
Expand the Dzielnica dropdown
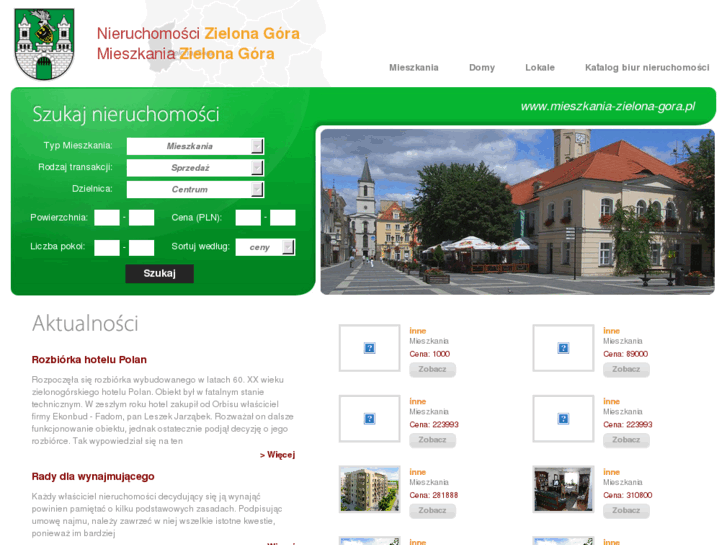195,189
